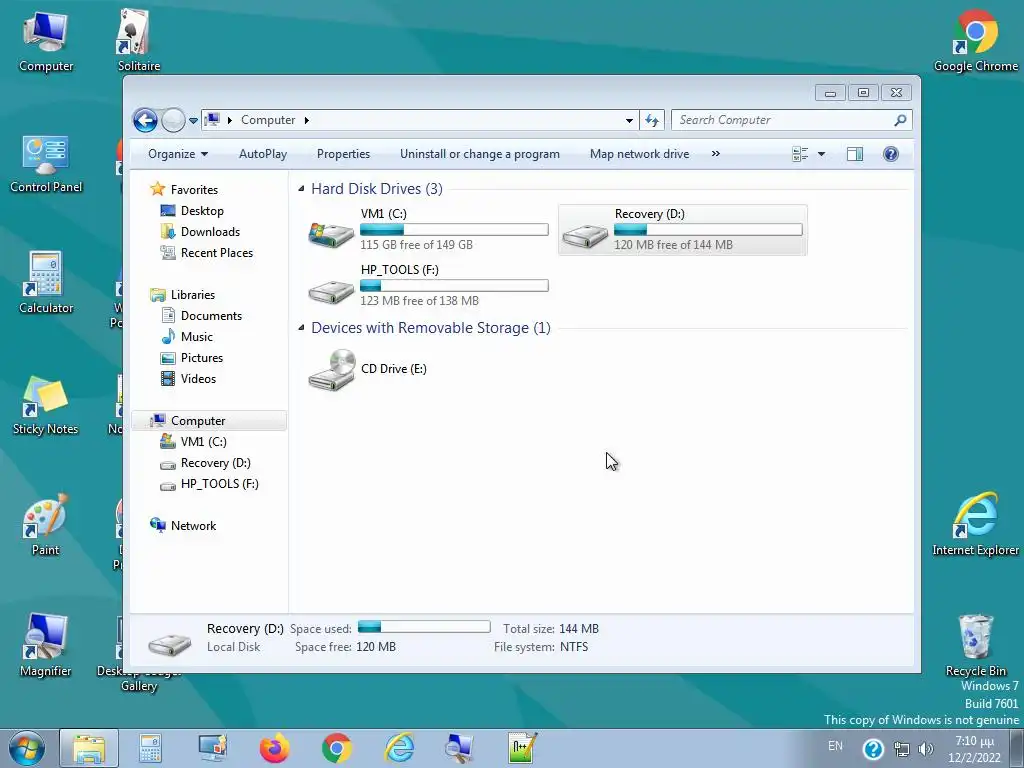Image resolution: width=1024 pixels, height=768 pixels.
Task: Open the Music library
Action: pos(197,336)
